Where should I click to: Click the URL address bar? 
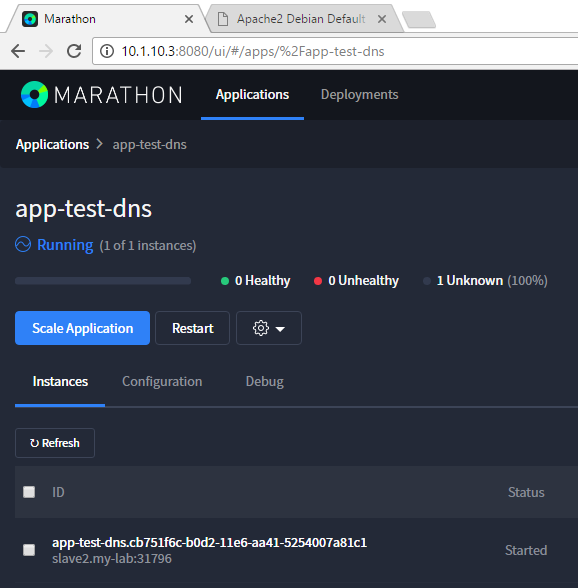point(336,51)
